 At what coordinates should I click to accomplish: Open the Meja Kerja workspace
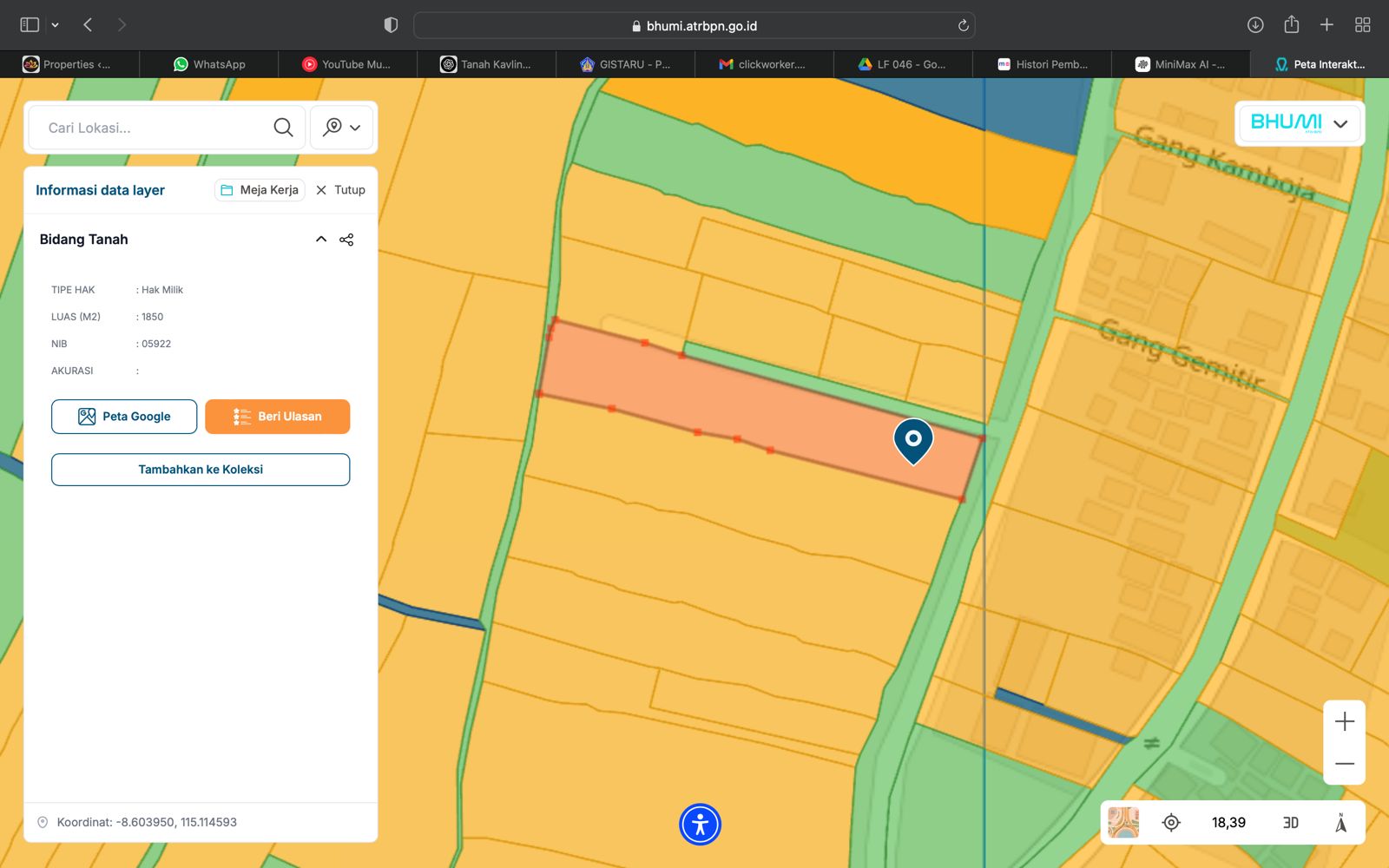(x=260, y=190)
